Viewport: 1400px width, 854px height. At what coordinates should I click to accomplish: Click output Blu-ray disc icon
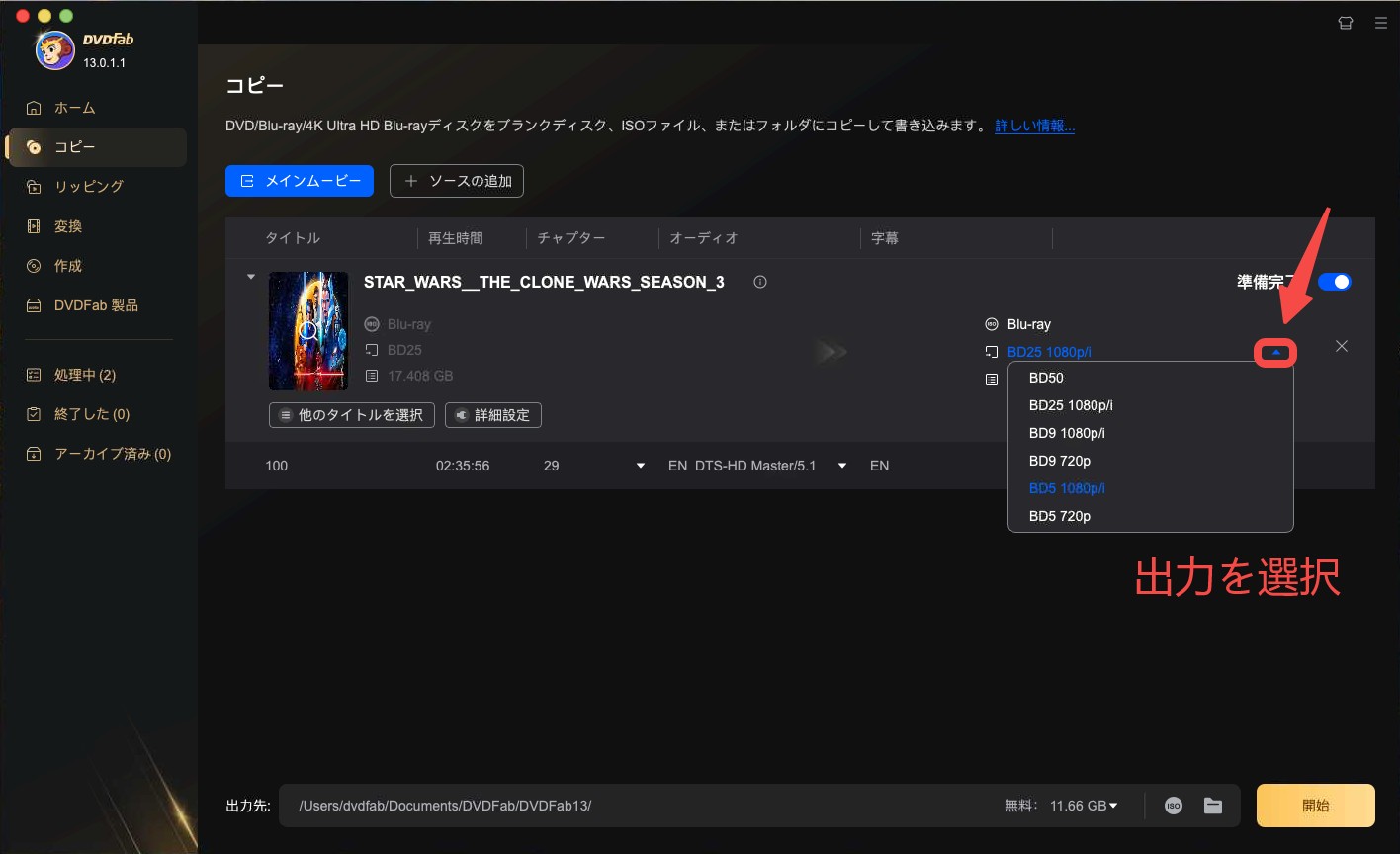[992, 324]
